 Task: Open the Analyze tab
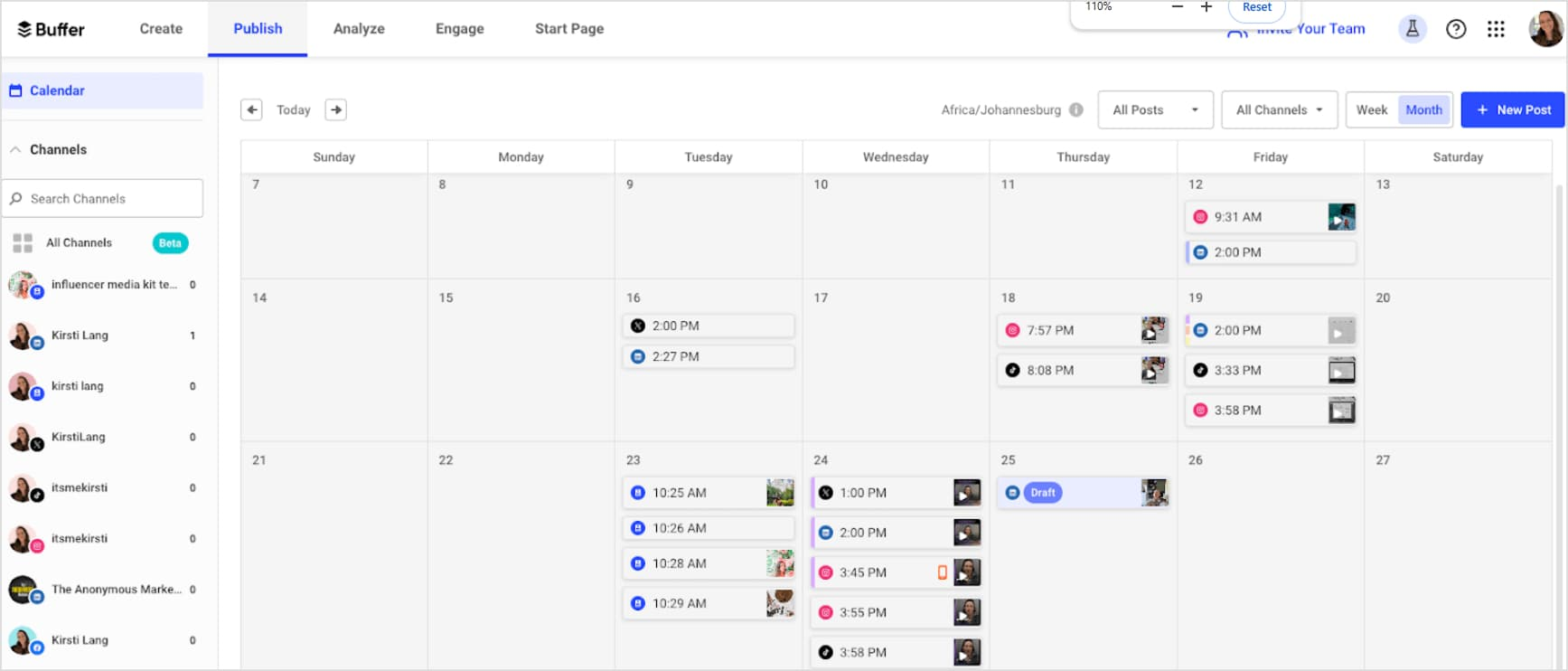tap(359, 29)
